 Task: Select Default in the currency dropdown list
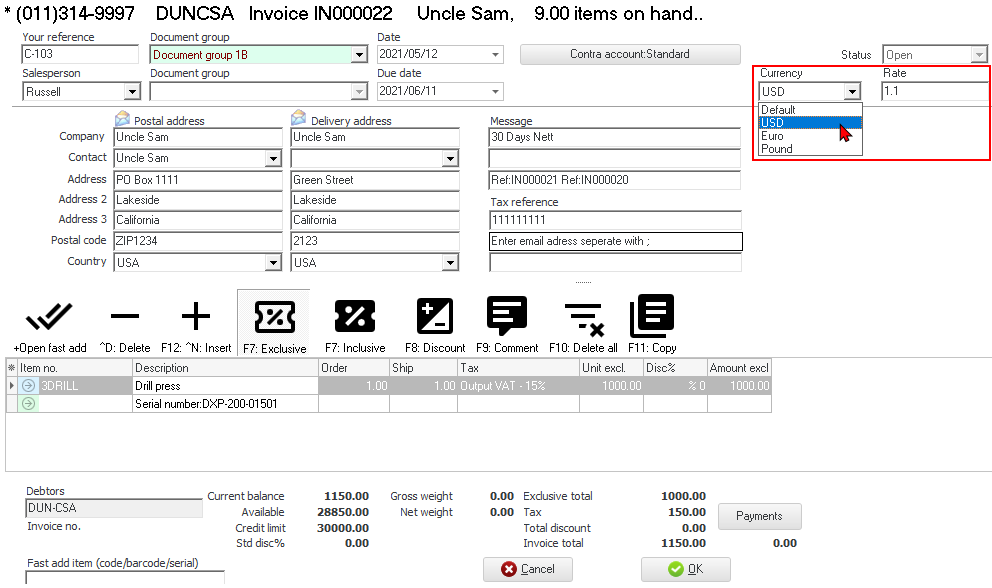[x=778, y=110]
